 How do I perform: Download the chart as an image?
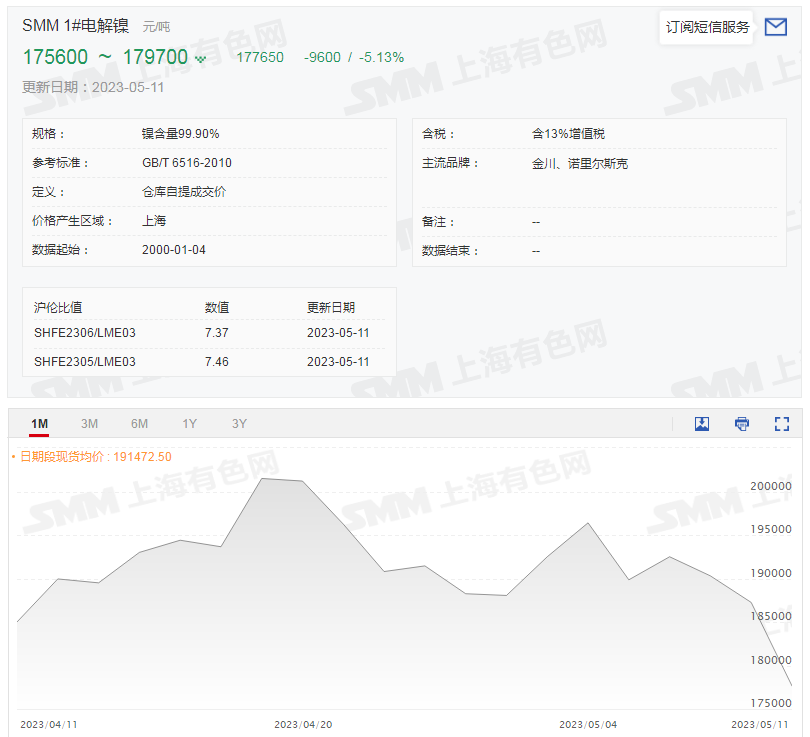pyautogui.click(x=701, y=424)
